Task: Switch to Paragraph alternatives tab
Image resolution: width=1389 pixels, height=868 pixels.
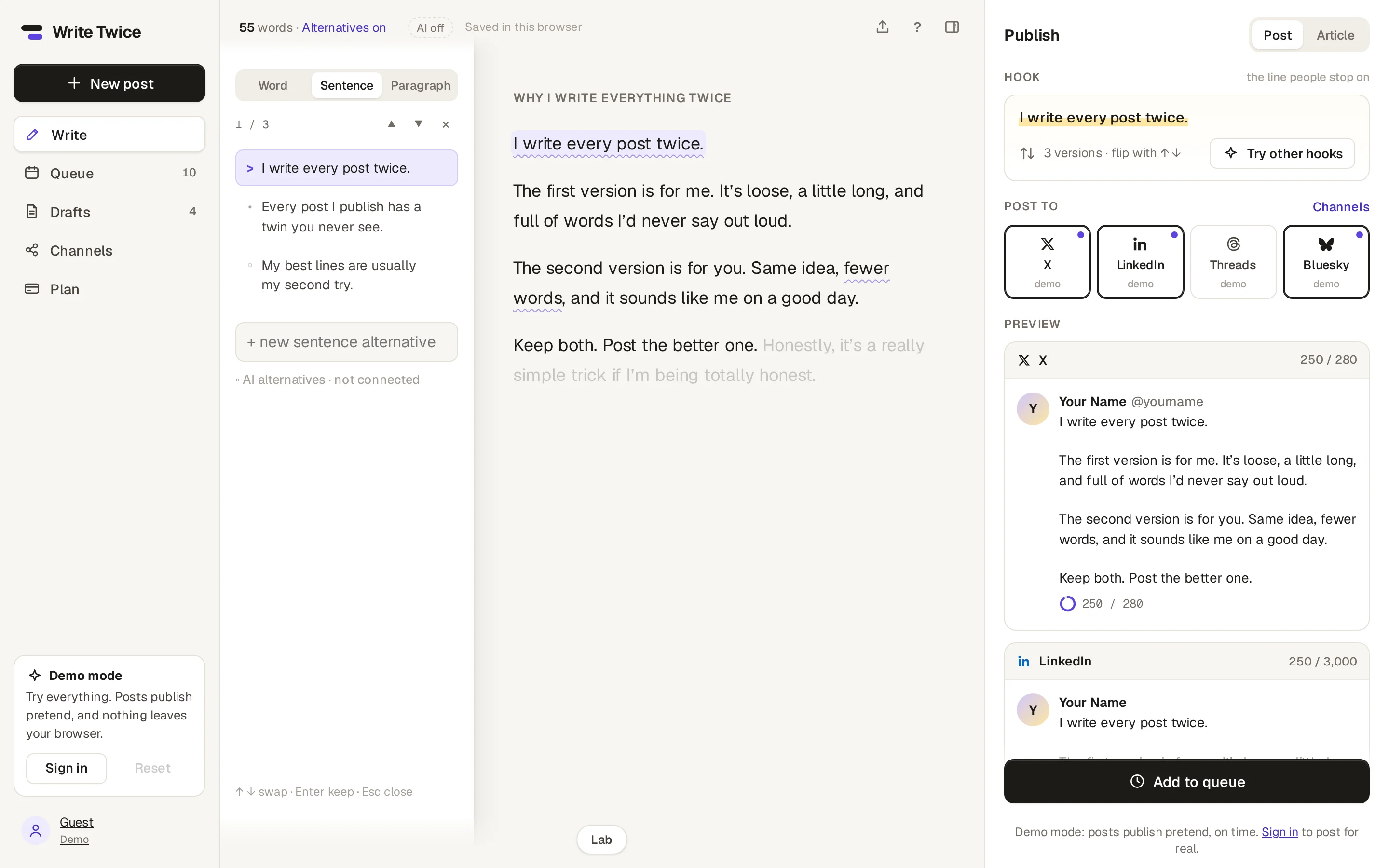Action: [420, 85]
